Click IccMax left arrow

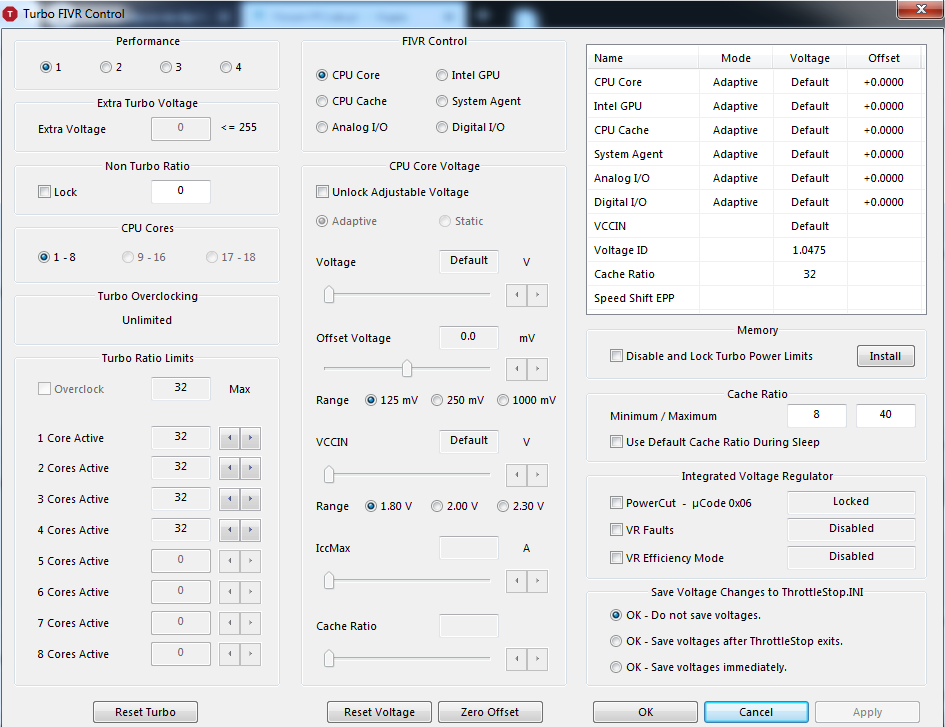click(516, 581)
